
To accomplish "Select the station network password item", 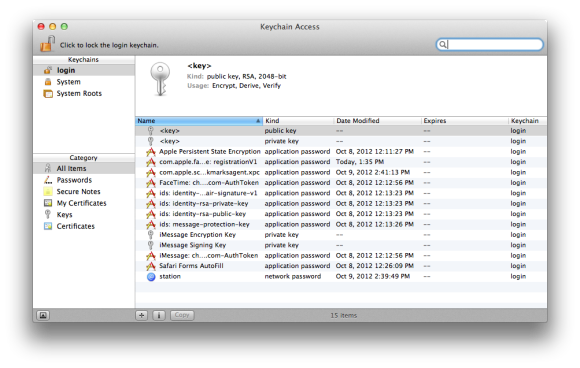I will click(341, 276).
